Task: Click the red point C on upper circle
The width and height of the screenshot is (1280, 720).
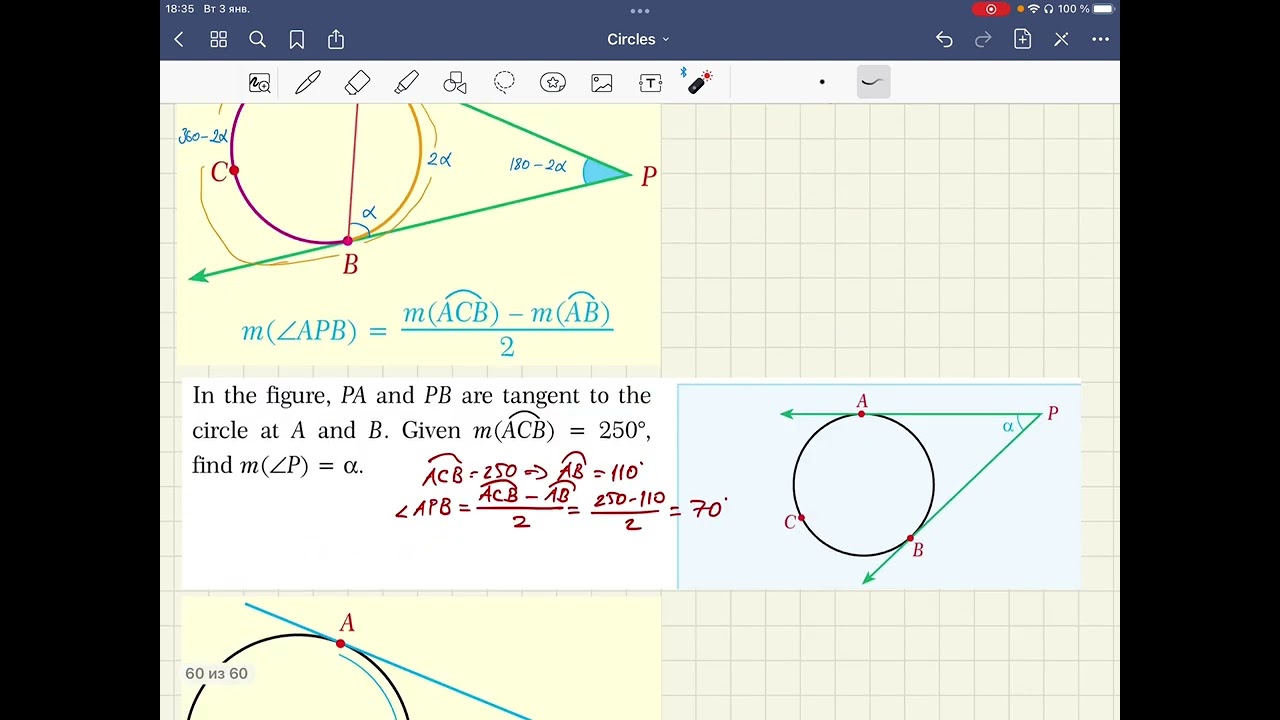Action: (x=234, y=171)
